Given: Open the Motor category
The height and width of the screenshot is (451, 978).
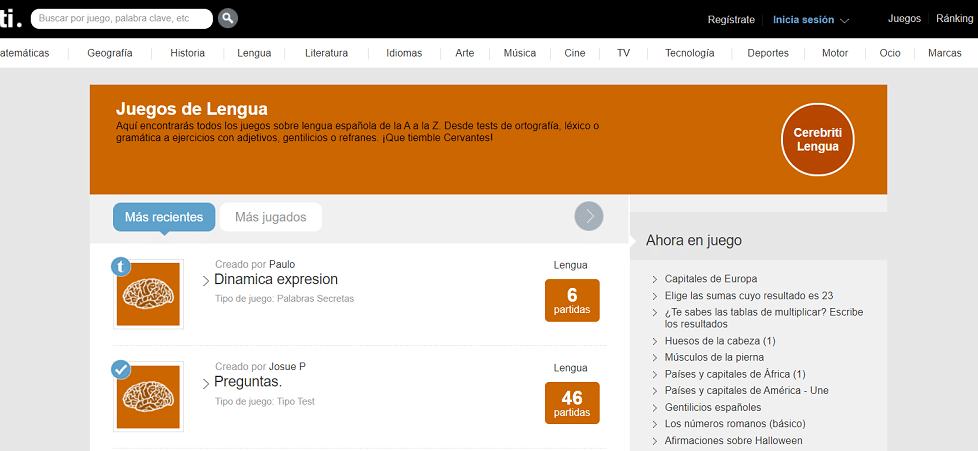Looking at the screenshot, I should [x=835, y=53].
